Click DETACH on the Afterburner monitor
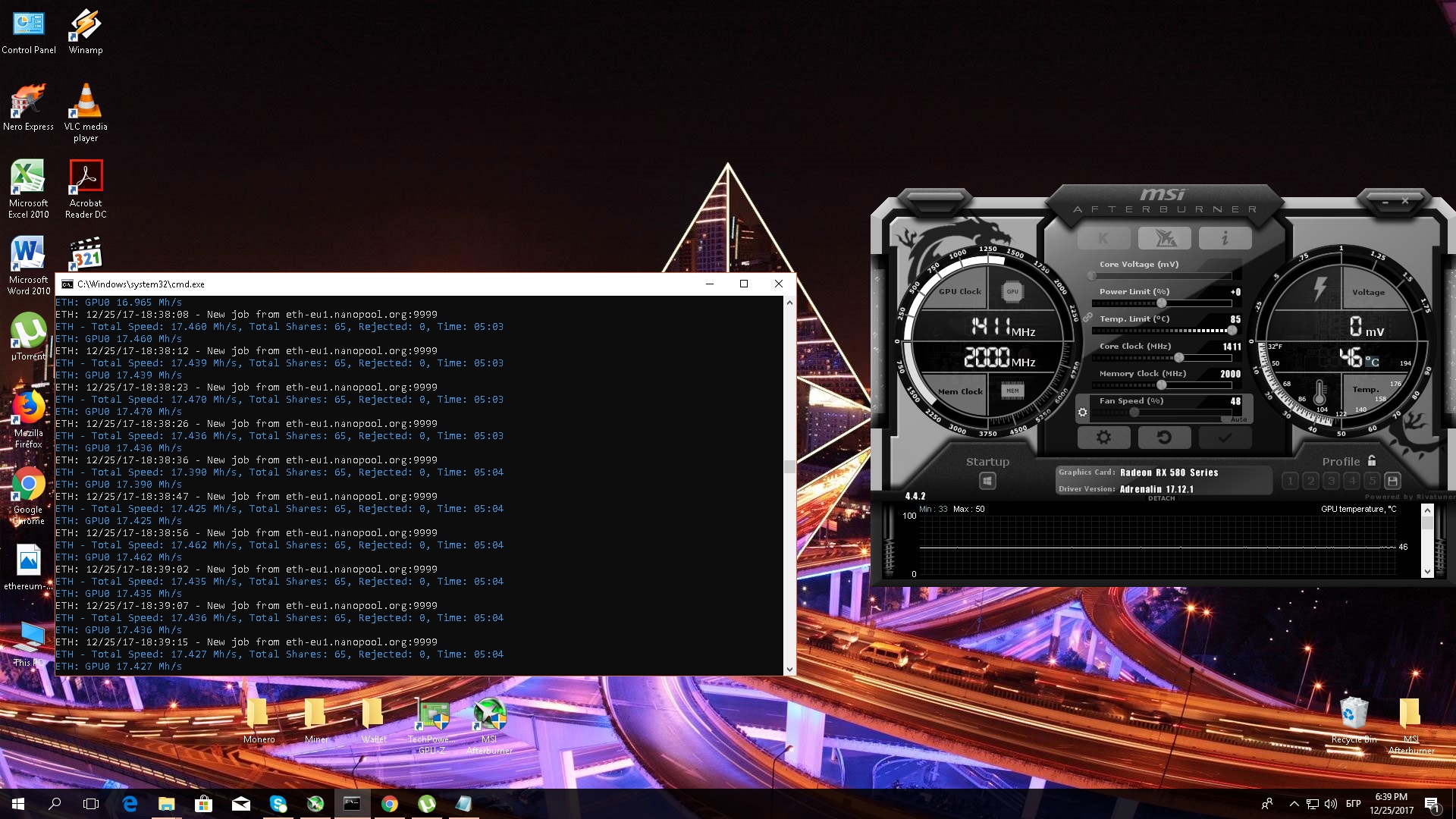1456x819 pixels. [x=1161, y=498]
